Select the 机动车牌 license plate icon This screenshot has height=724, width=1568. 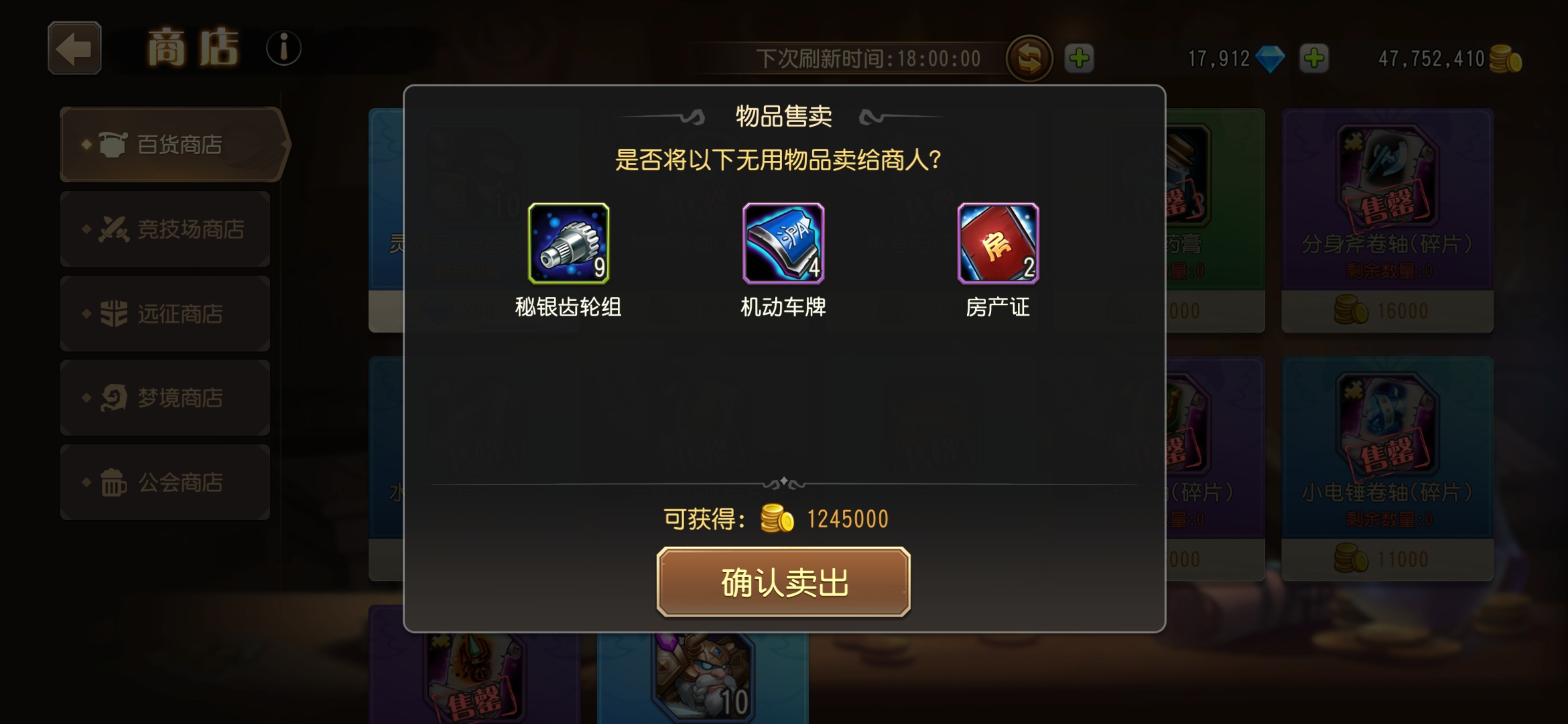(x=783, y=243)
